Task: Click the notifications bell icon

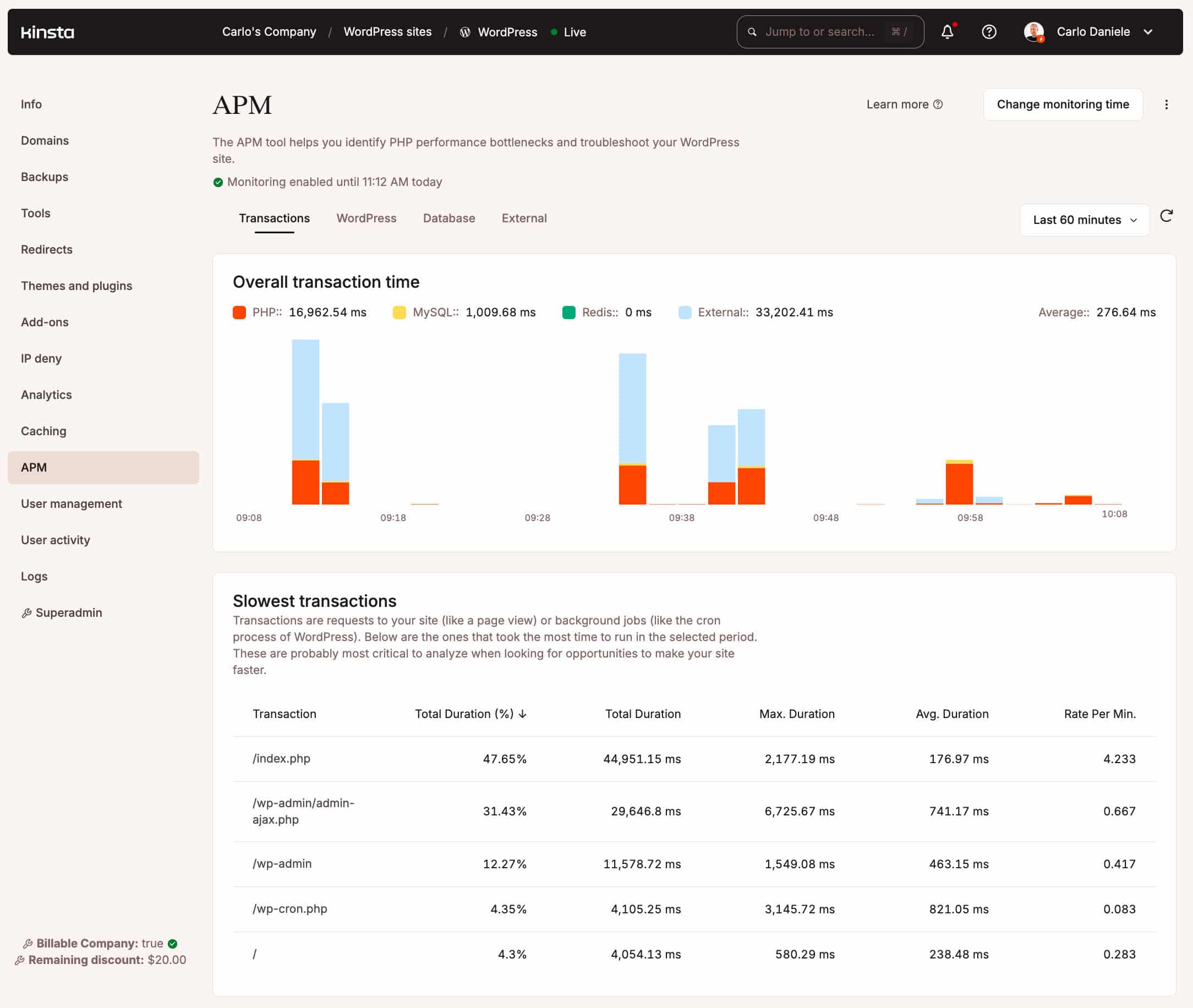Action: (x=947, y=31)
